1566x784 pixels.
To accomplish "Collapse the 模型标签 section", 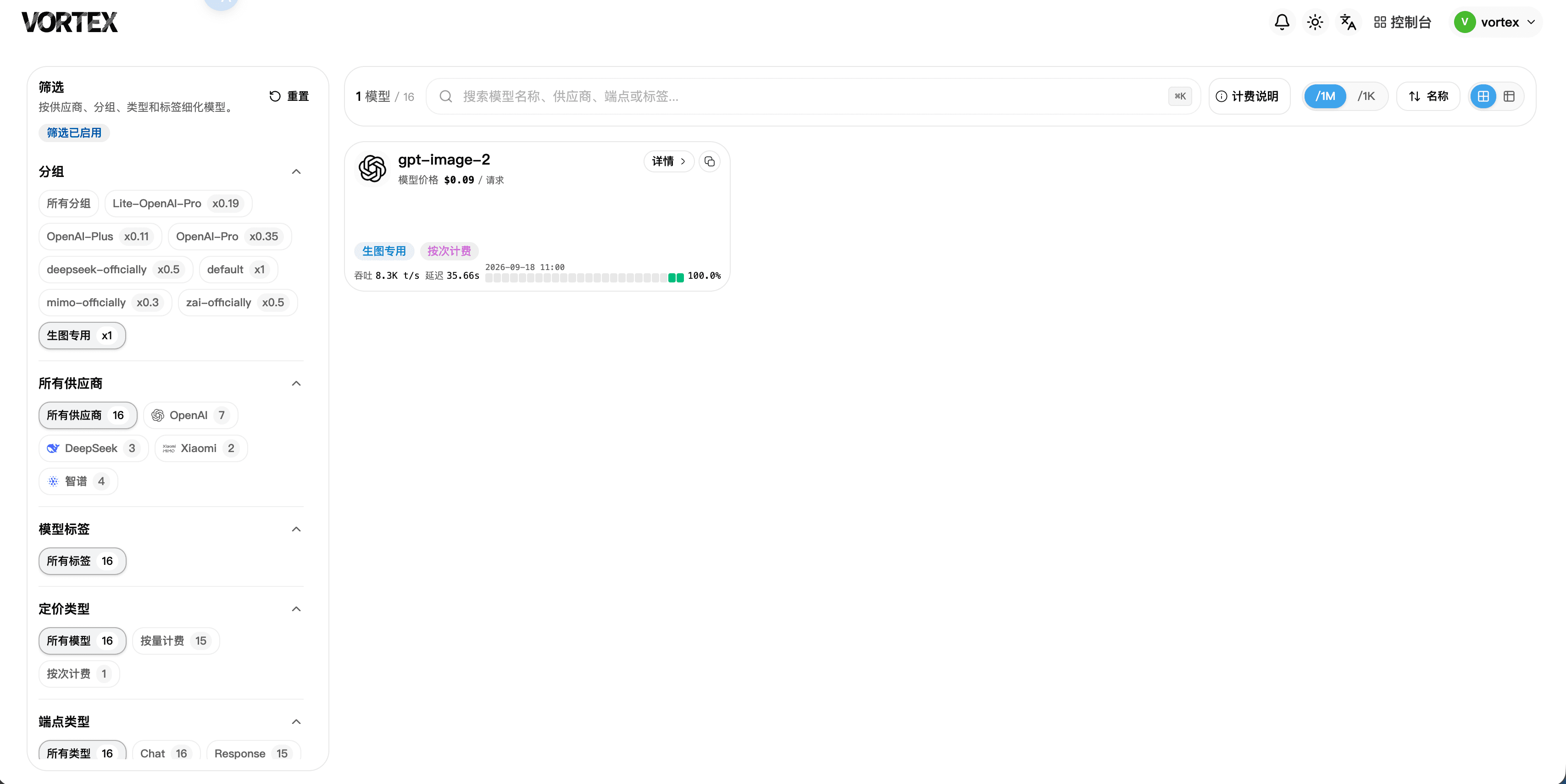I will (x=296, y=530).
